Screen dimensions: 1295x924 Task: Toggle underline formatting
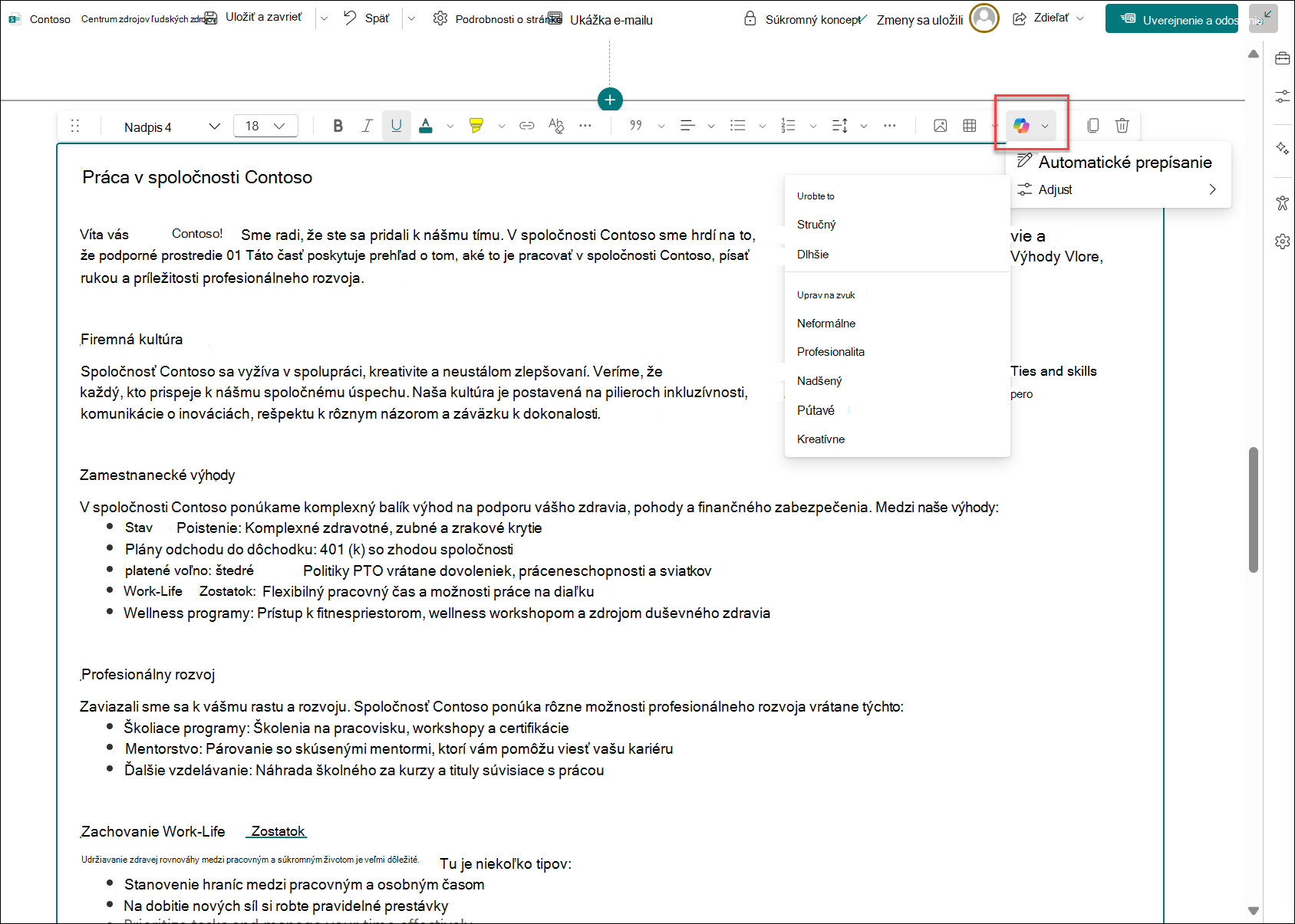tap(397, 126)
